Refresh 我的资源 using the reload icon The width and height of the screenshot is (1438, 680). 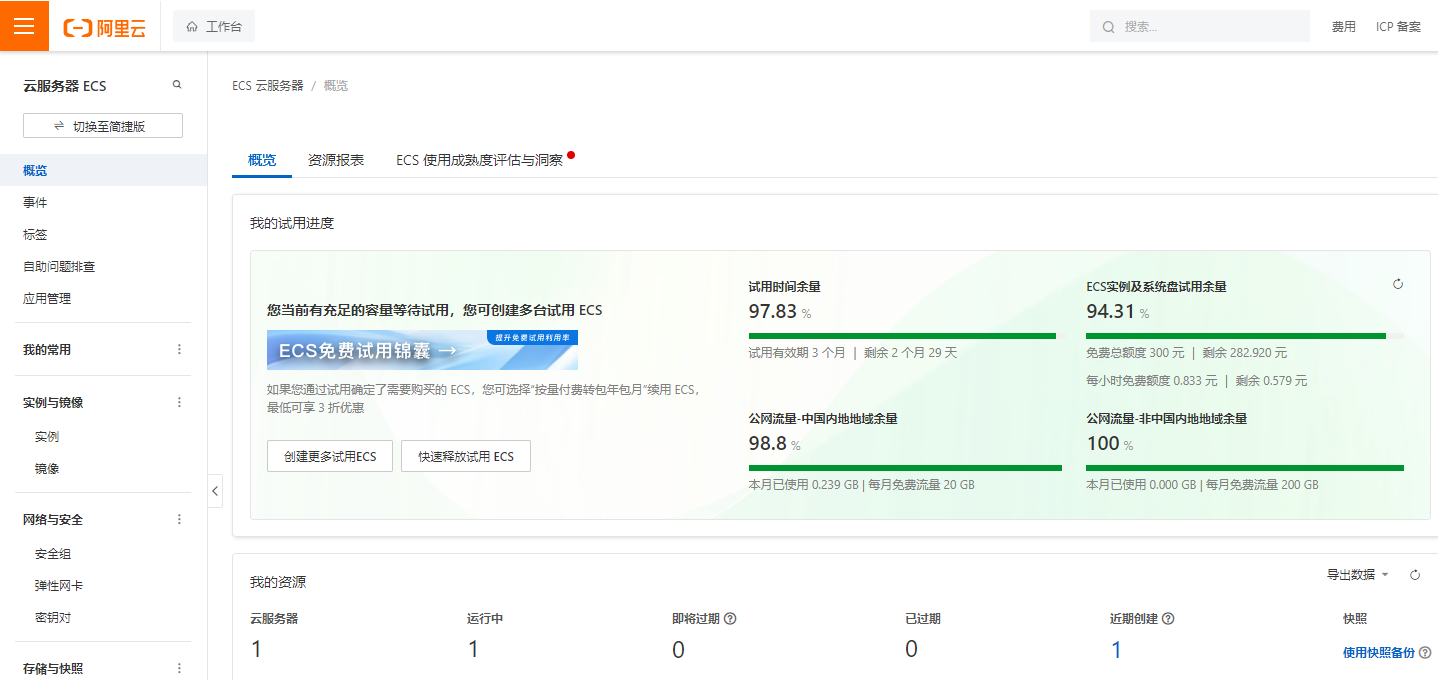pyautogui.click(x=1415, y=575)
